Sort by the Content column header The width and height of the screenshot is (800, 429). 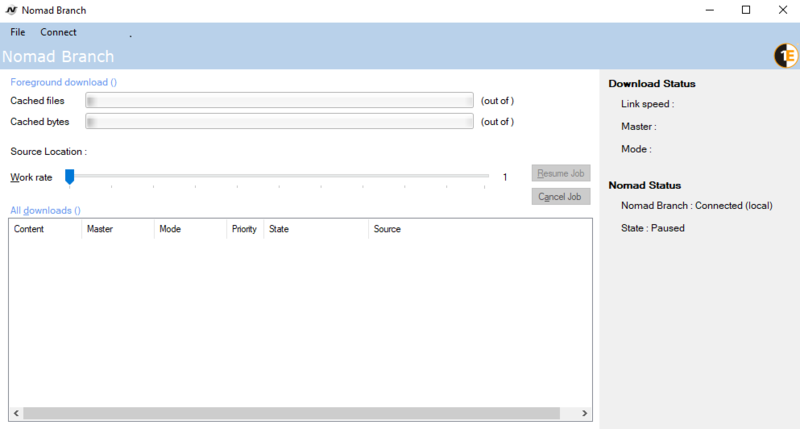tap(45, 229)
